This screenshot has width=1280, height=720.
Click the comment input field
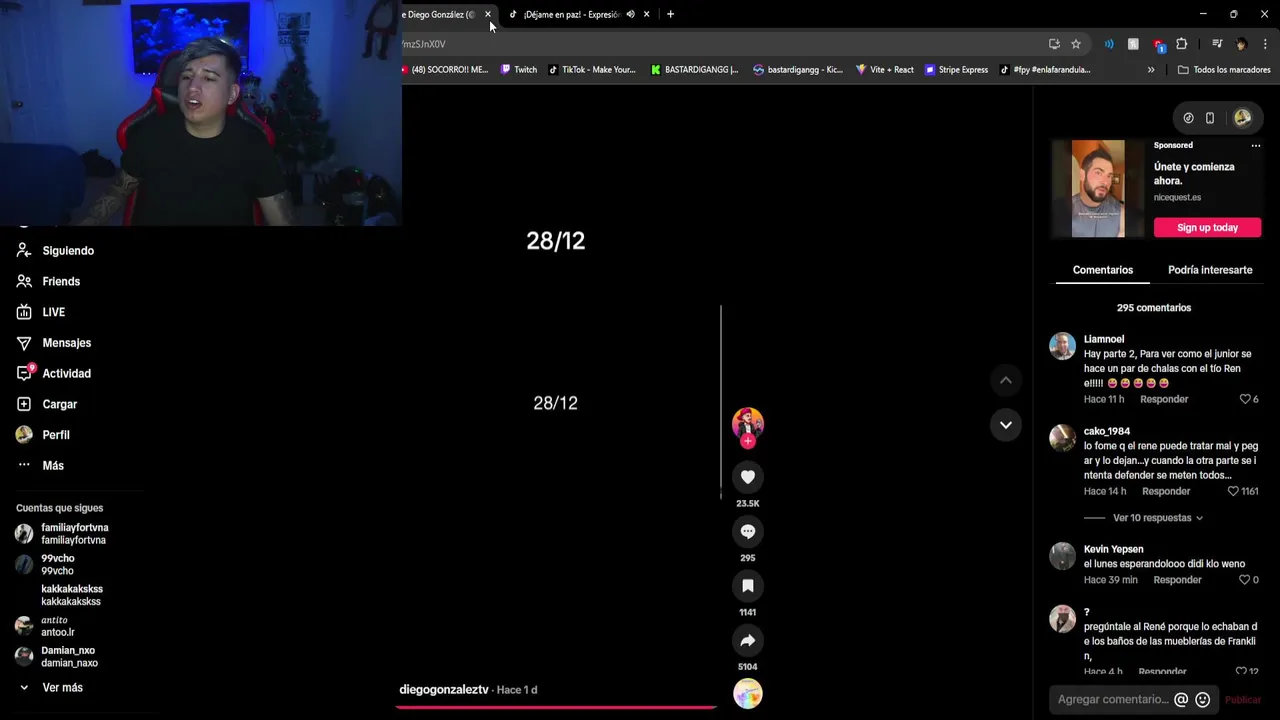[x=1113, y=700]
